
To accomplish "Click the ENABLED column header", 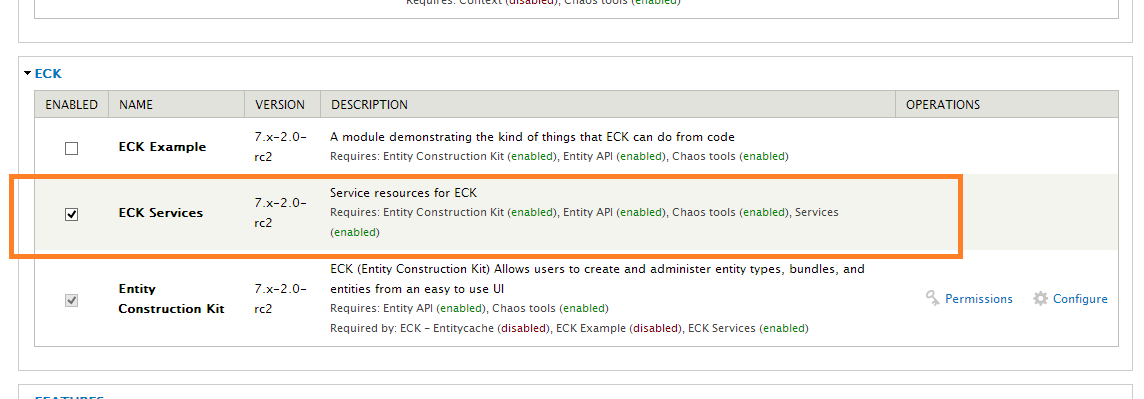I will point(72,104).
